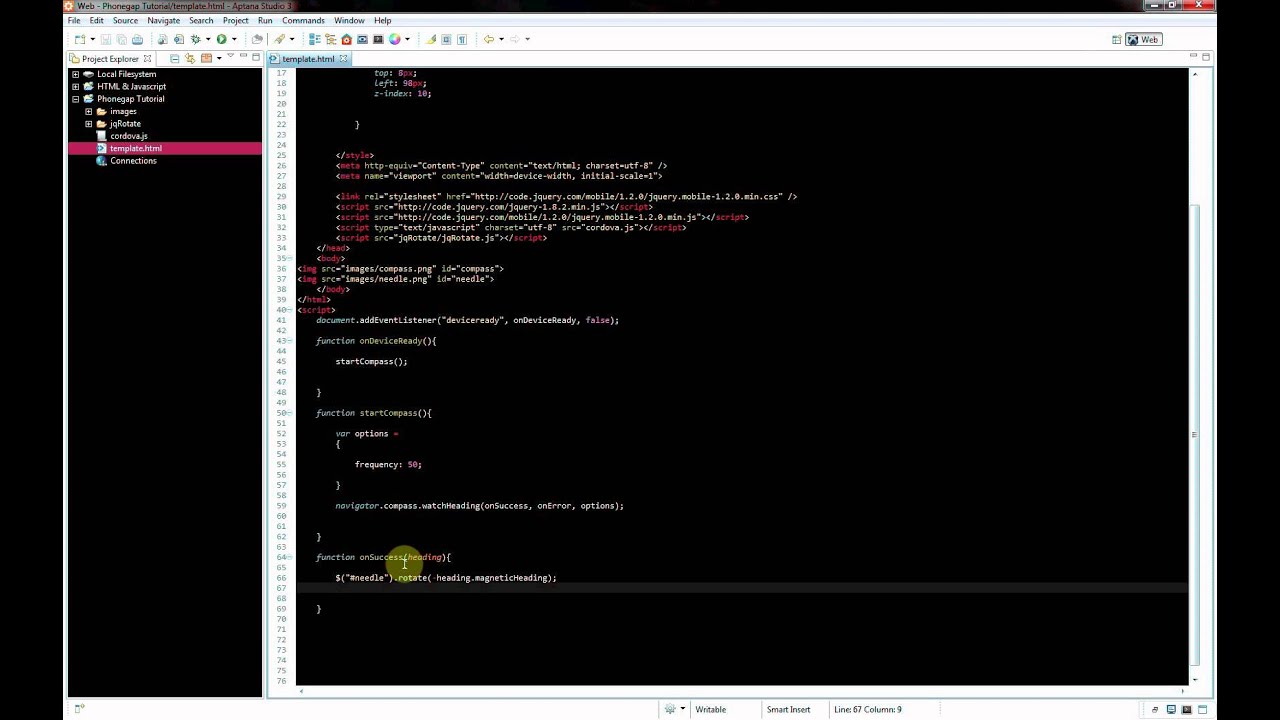Select cordova.js in the tree
This screenshot has width=1280, height=720.
coord(128,136)
